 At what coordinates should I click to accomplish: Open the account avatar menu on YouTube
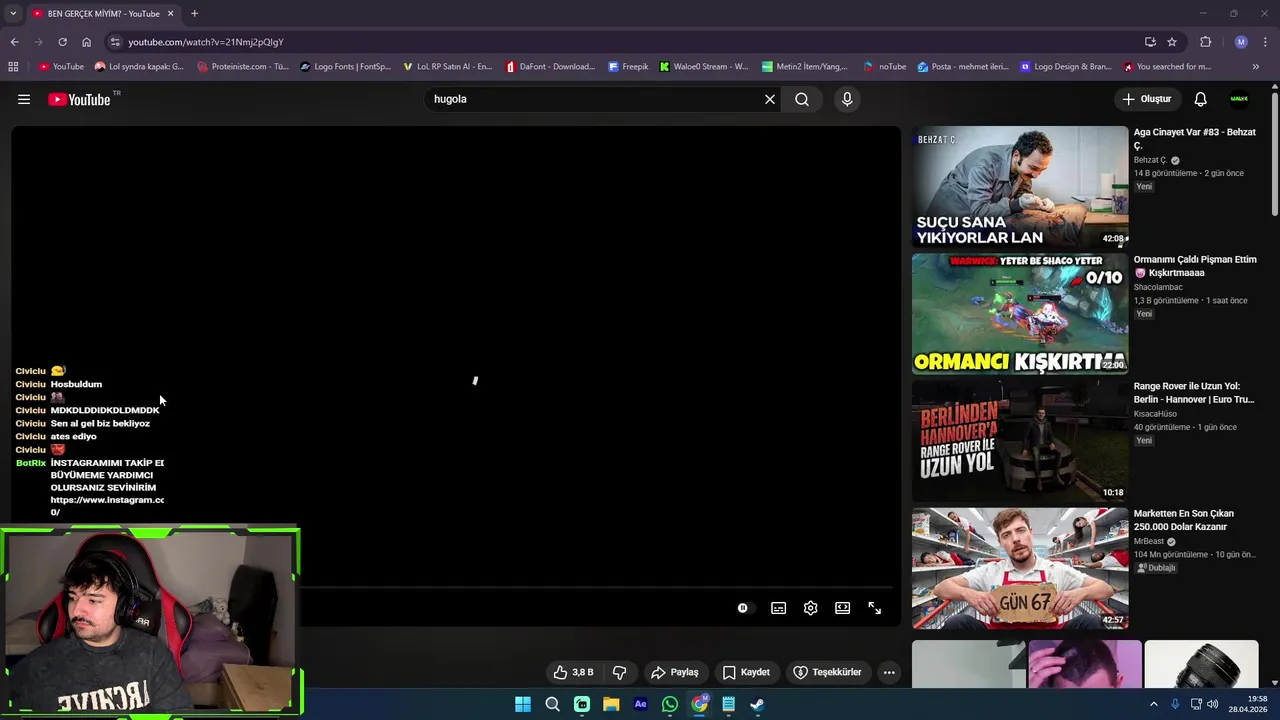tap(1239, 99)
